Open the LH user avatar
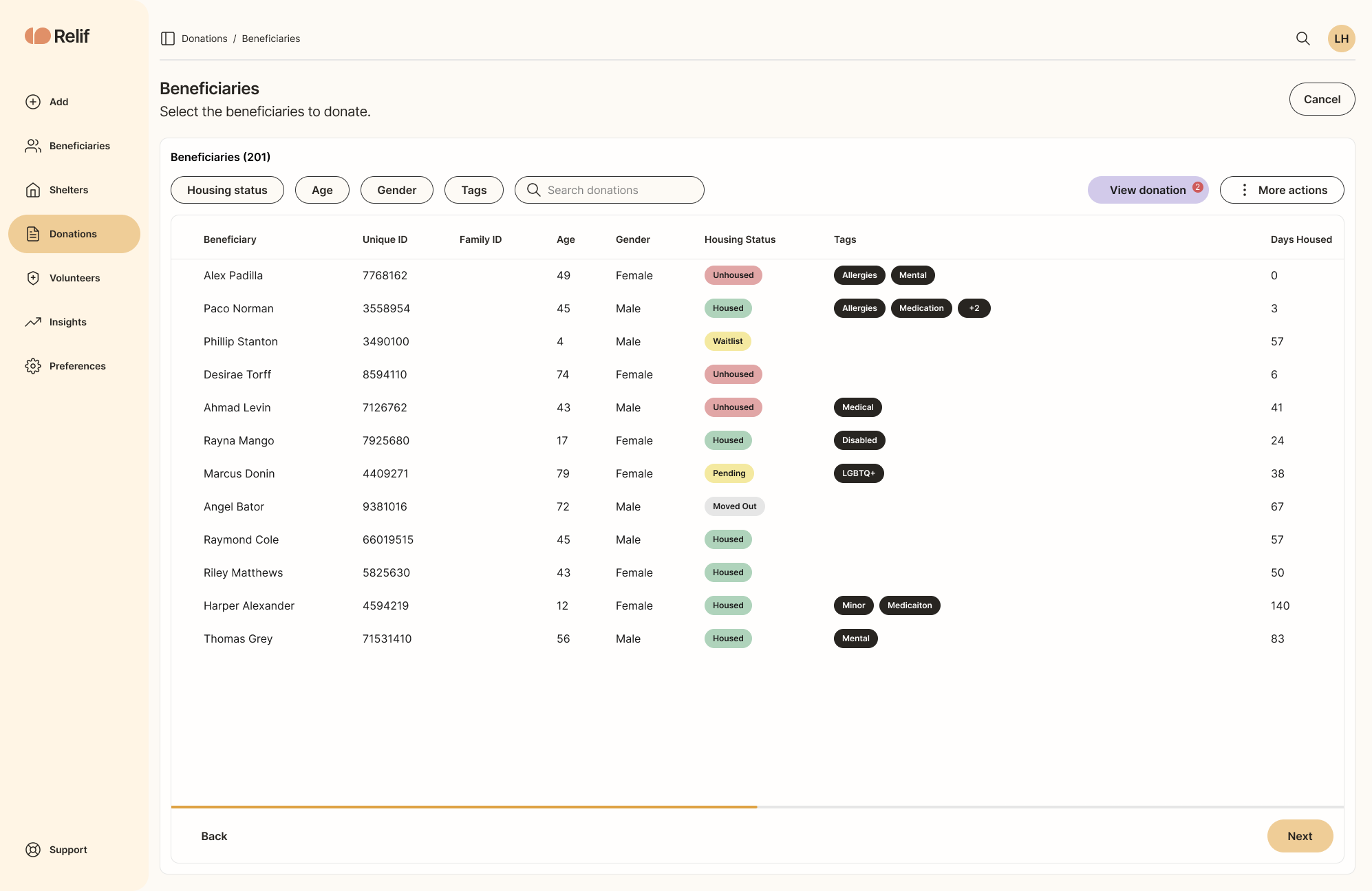This screenshot has width=1372, height=891. 1341,39
